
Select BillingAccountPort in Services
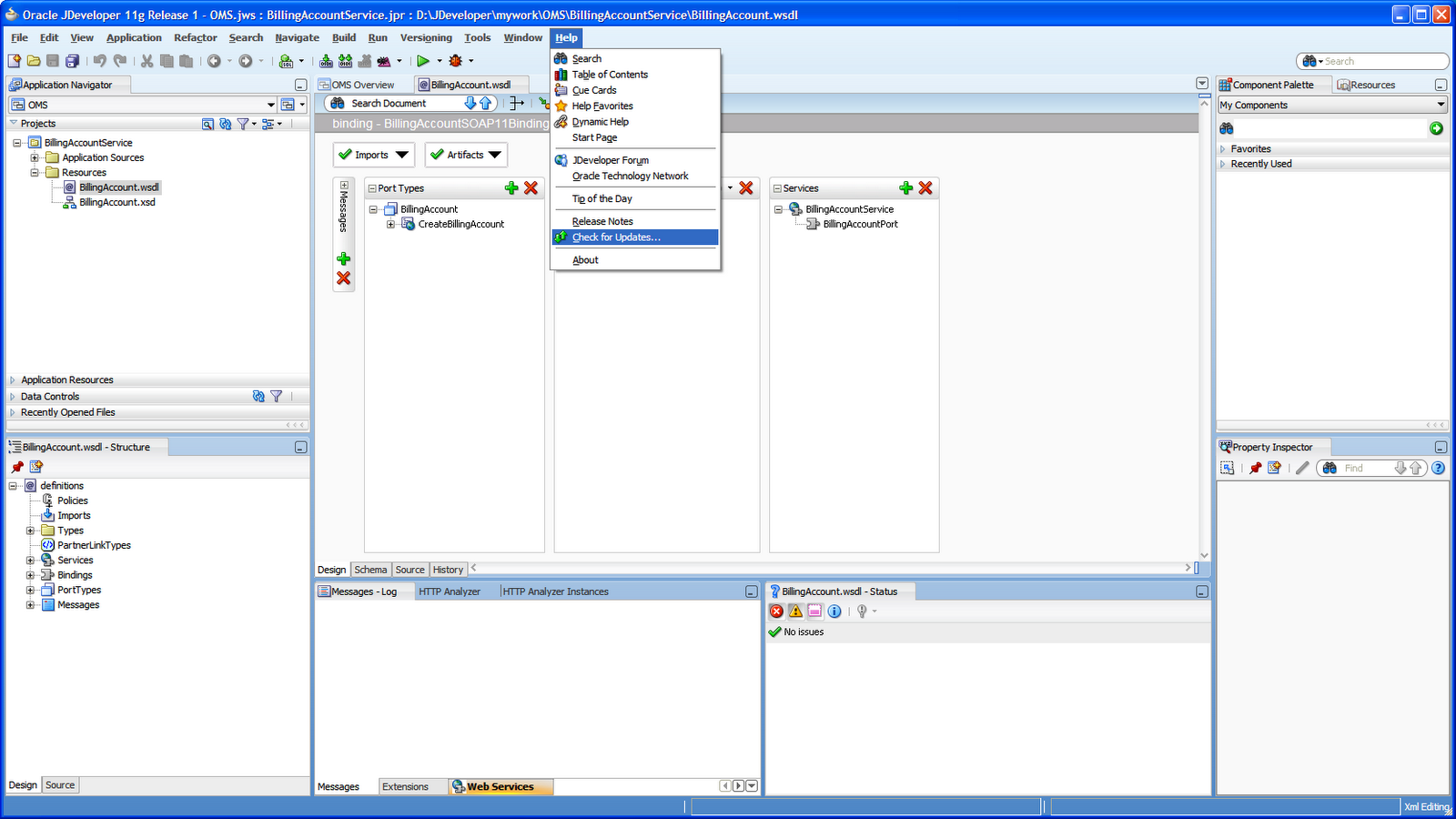click(x=860, y=224)
